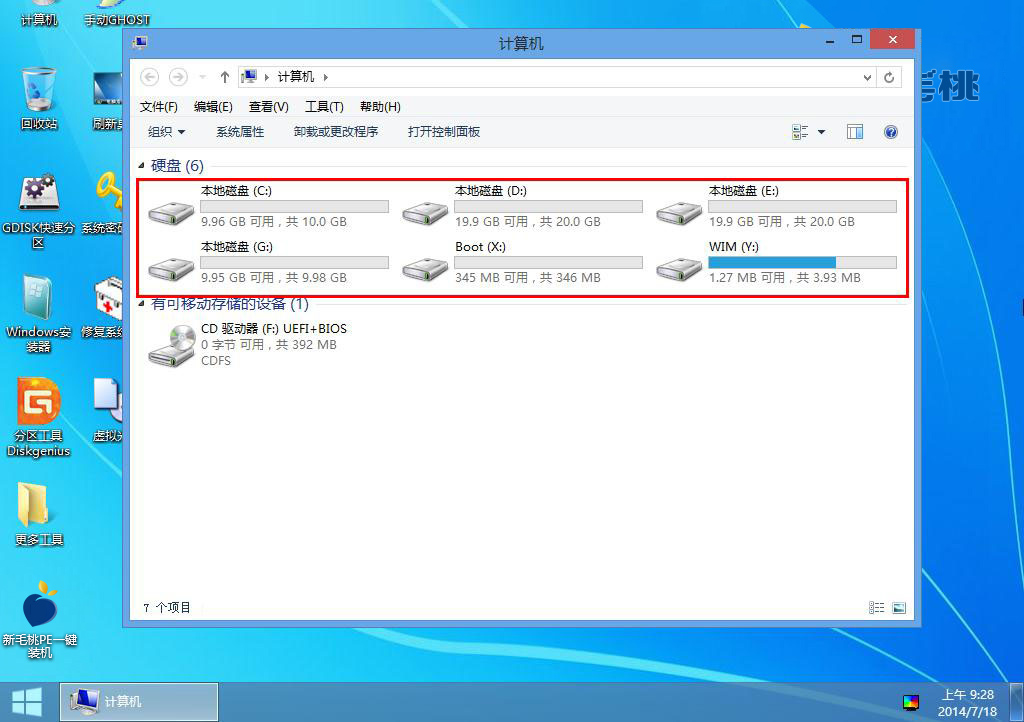Select the CD drive (F:) UEFI+BIOS icon
The image size is (1024, 722).
coord(172,345)
